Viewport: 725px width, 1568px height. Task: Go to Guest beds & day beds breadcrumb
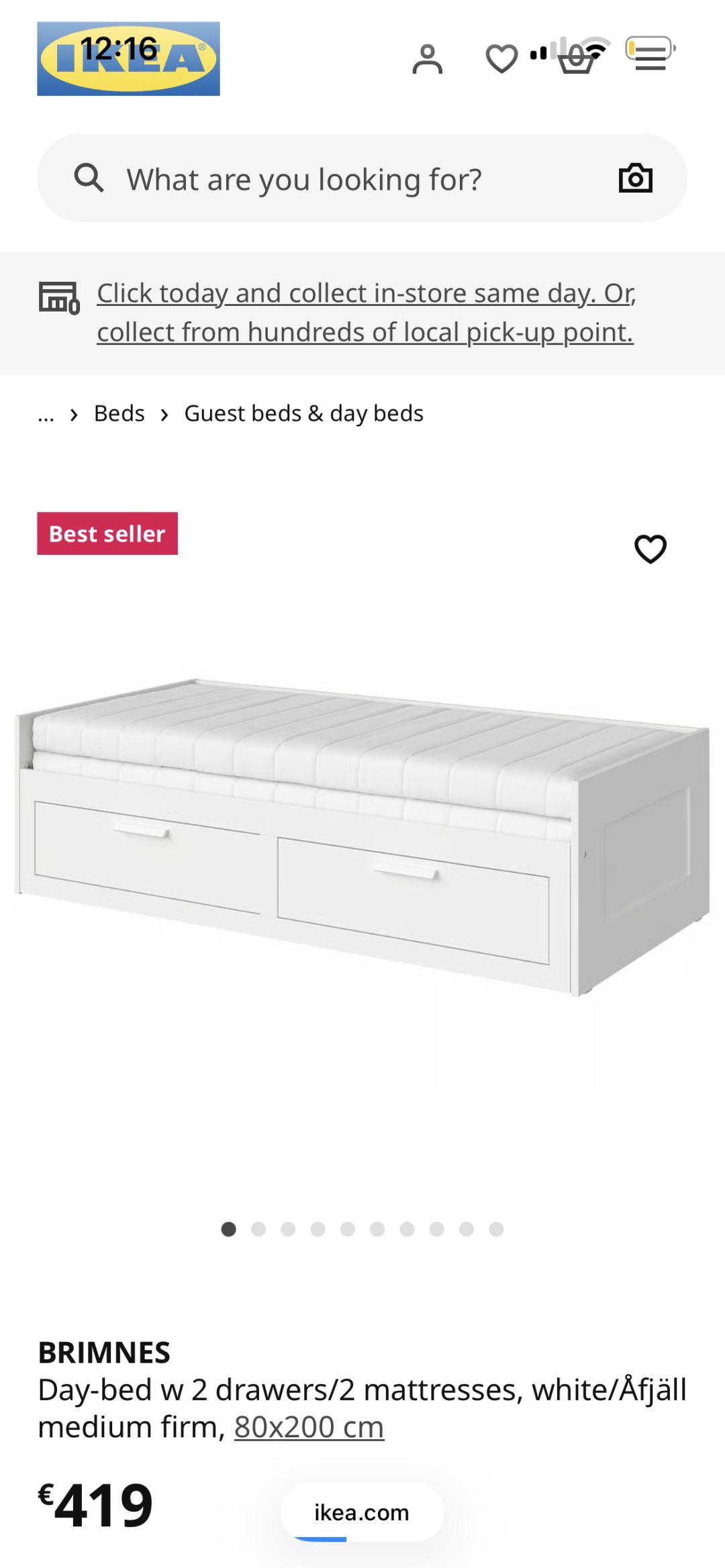[x=304, y=414]
